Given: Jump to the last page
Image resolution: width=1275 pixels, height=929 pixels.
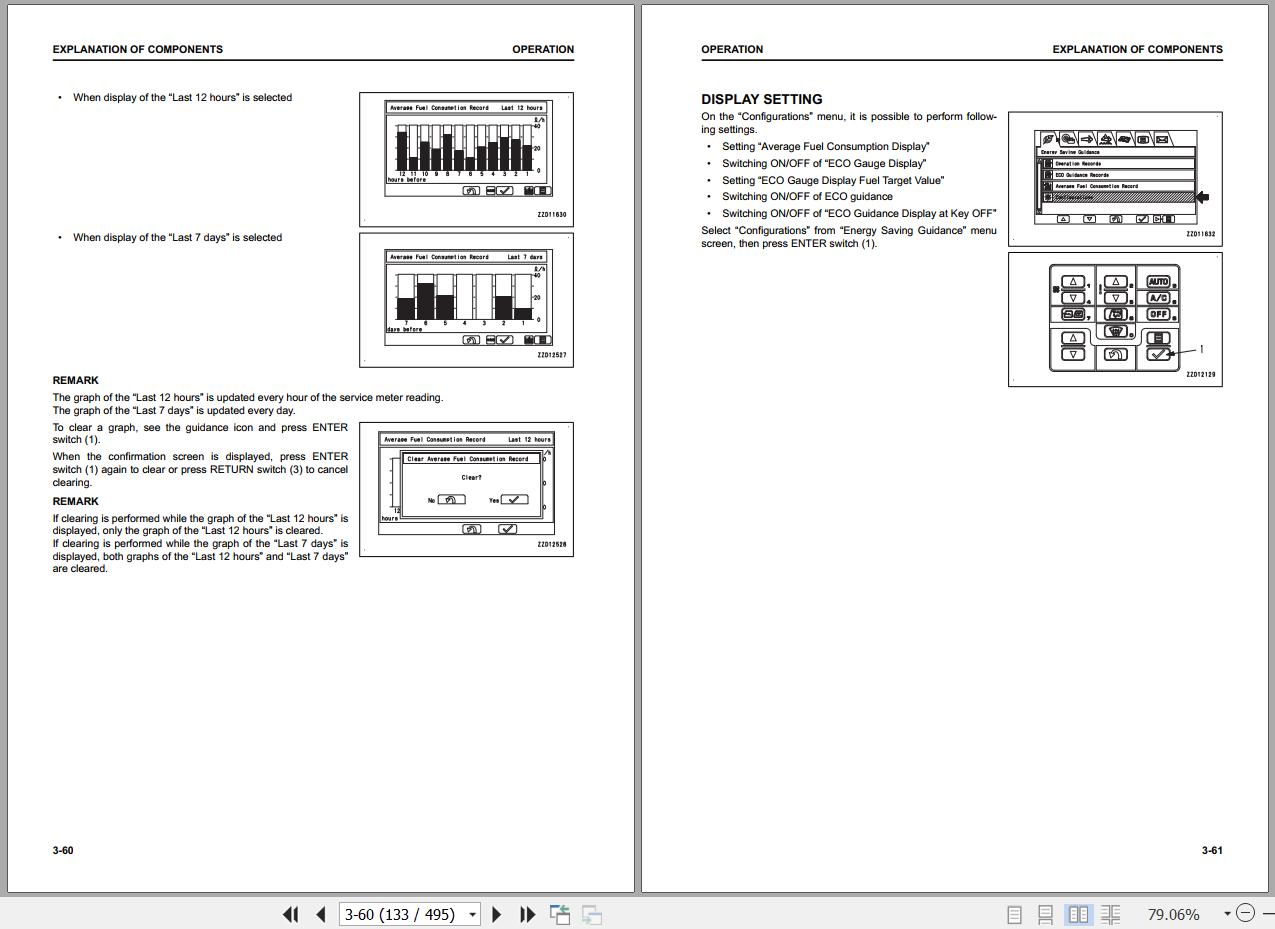Looking at the screenshot, I should 527,914.
